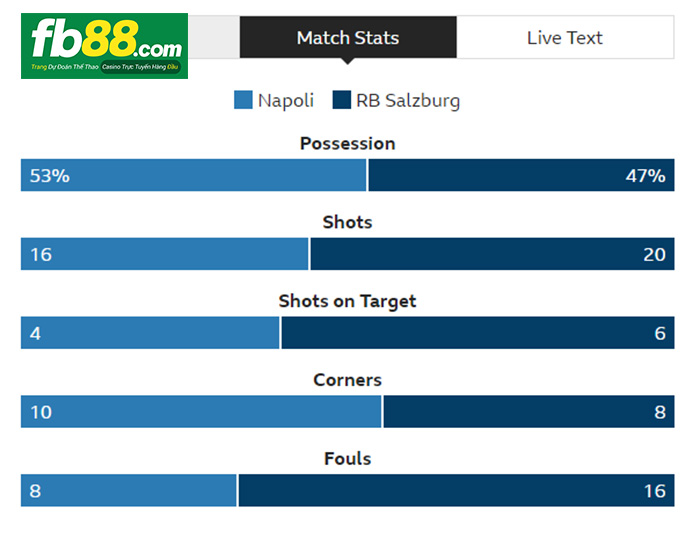Switch to the Match Stats tab

348,38
